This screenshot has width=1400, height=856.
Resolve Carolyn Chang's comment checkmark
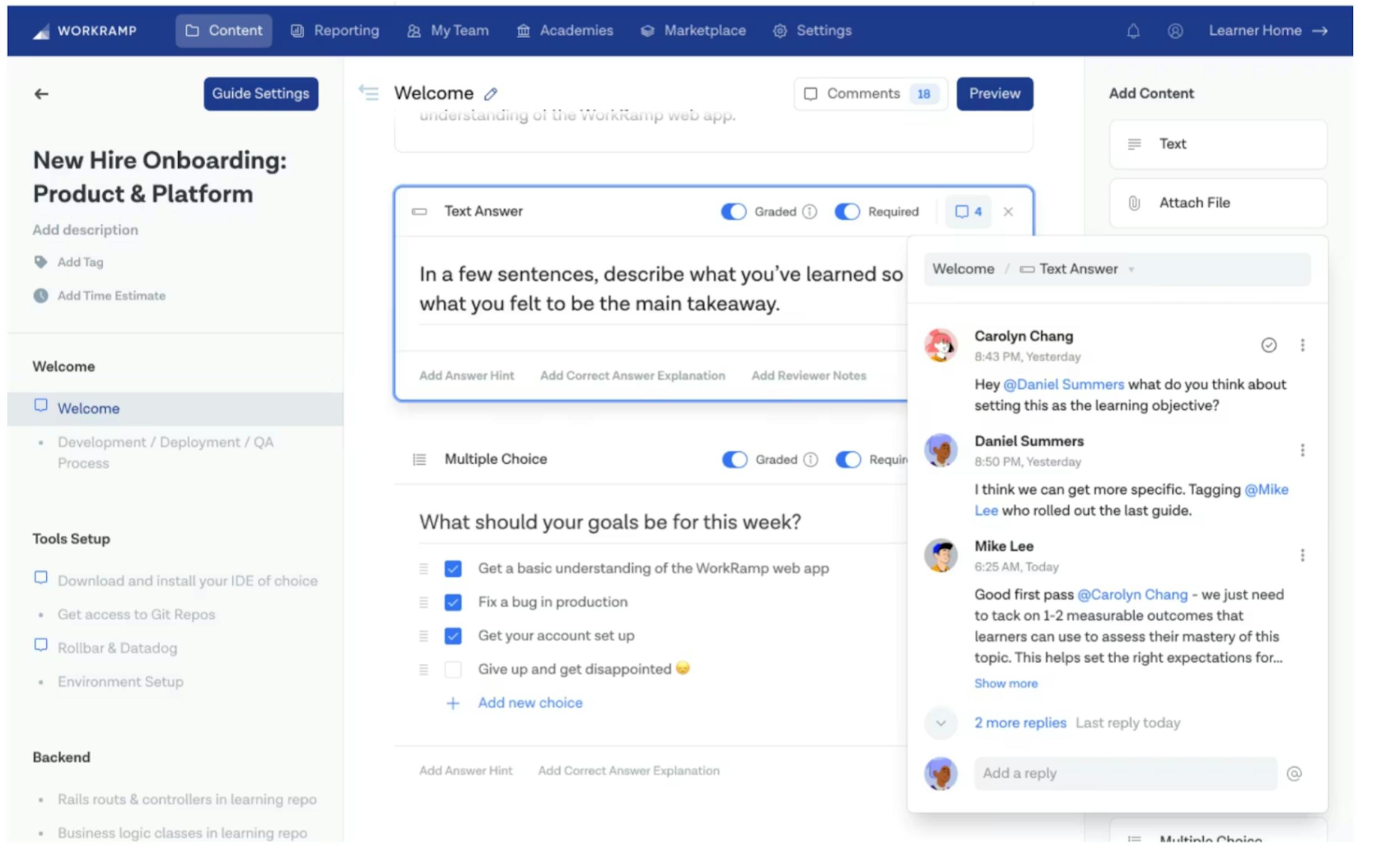click(1269, 345)
